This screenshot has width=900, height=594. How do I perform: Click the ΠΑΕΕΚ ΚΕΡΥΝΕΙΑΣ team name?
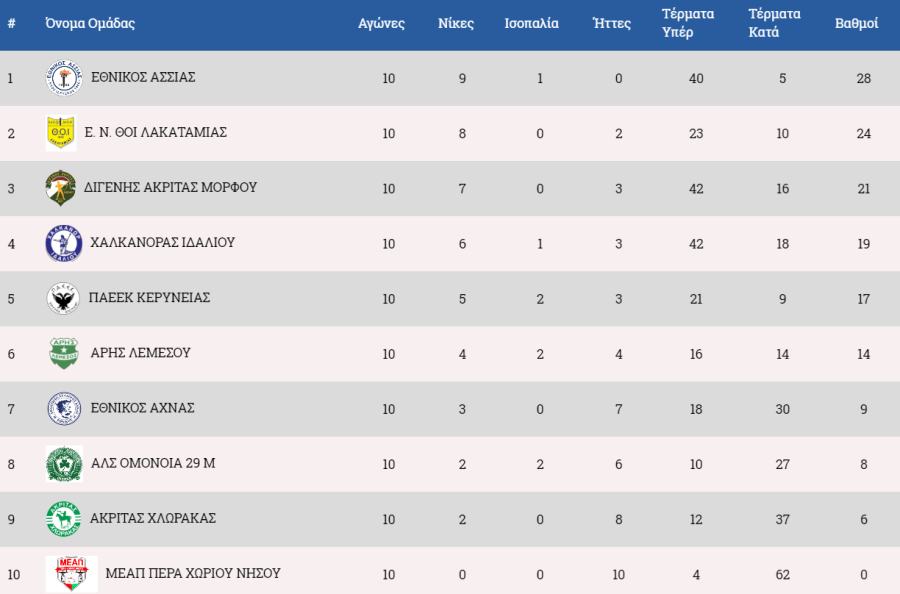(149, 297)
